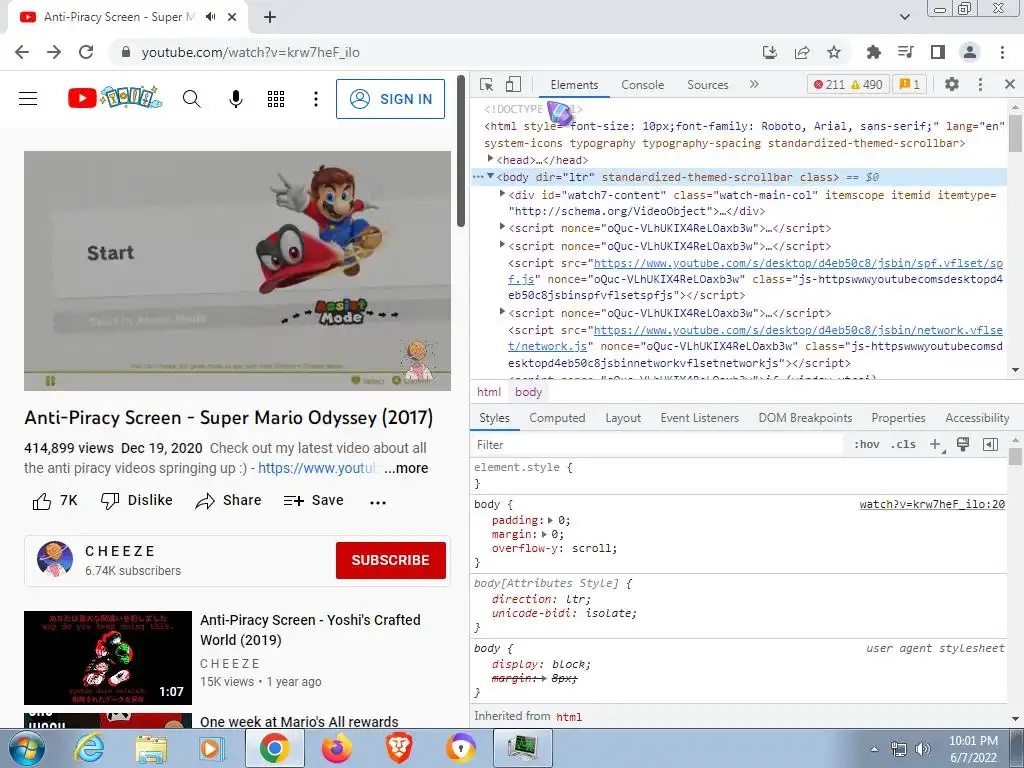The image size is (1024, 768).
Task: Click the Dislike button
Action: 136,500
